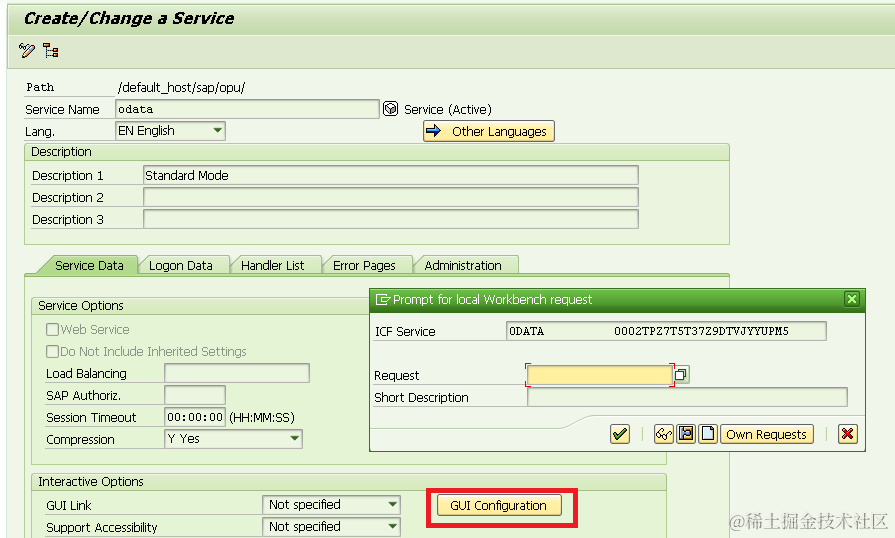Click the save request icon in the dialog
Image resolution: width=895 pixels, height=538 pixels.
(x=686, y=434)
